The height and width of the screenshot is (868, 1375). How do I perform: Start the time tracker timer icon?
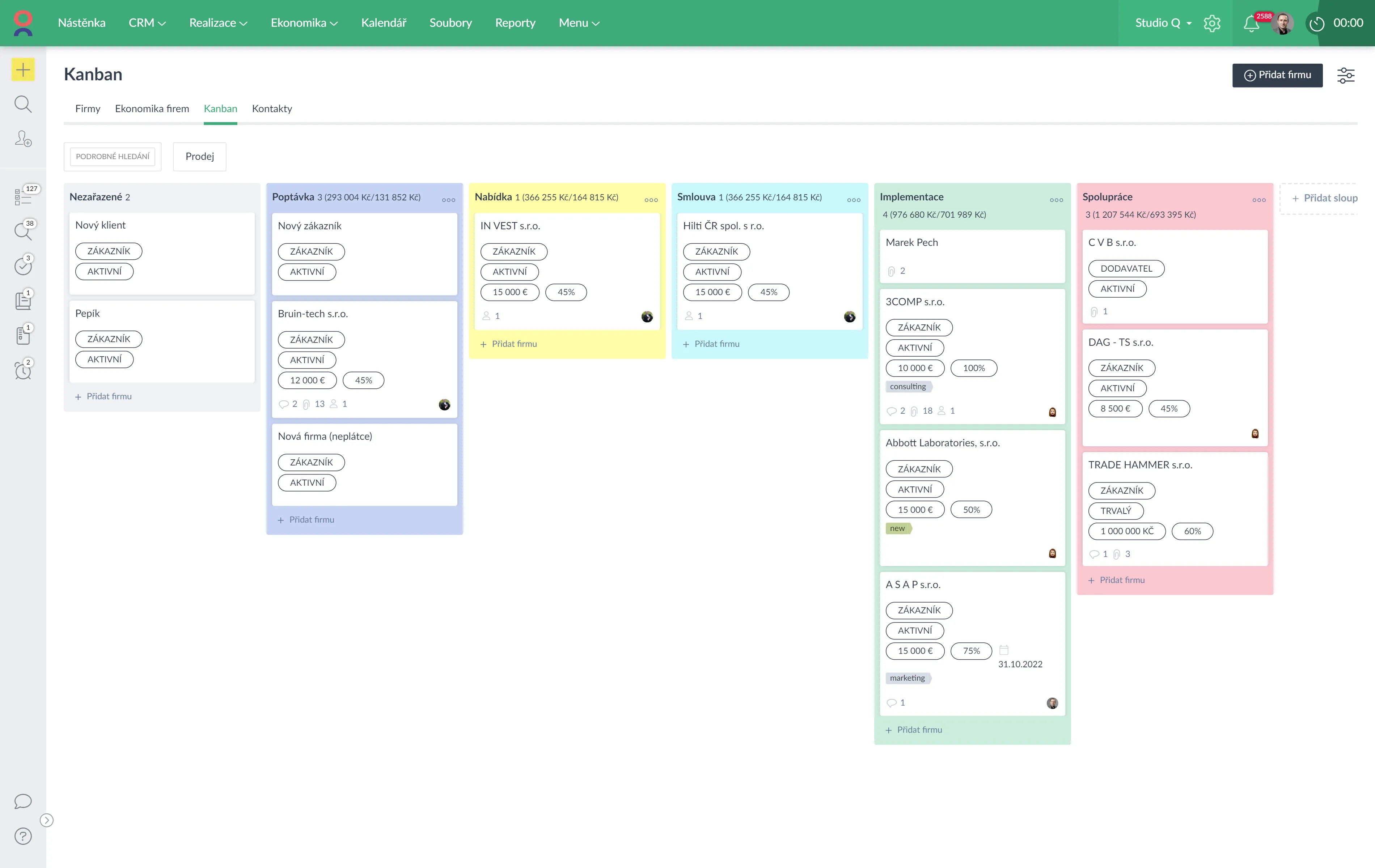click(1317, 24)
